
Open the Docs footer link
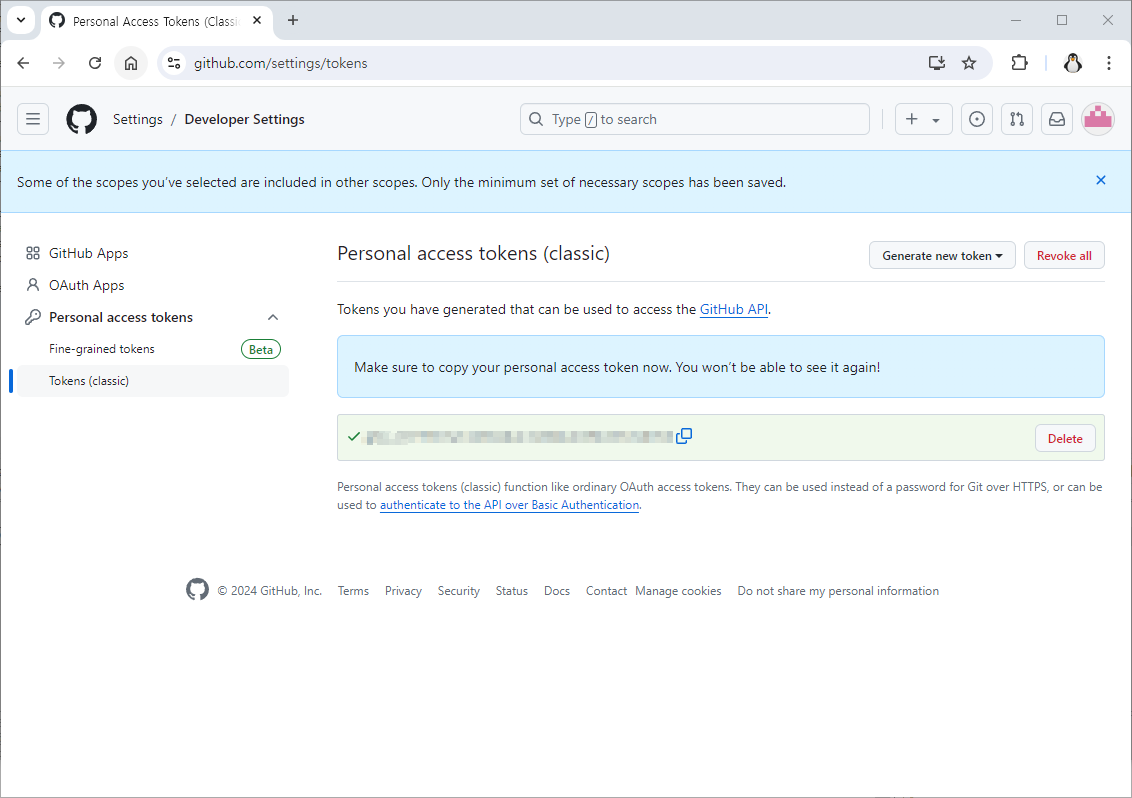(557, 591)
